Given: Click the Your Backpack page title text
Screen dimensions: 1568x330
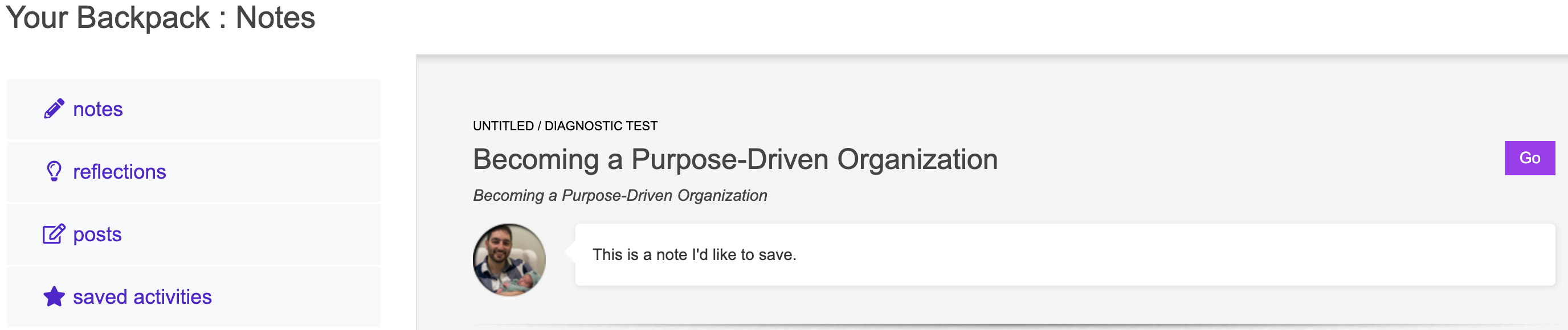Looking at the screenshot, I should tap(107, 17).
